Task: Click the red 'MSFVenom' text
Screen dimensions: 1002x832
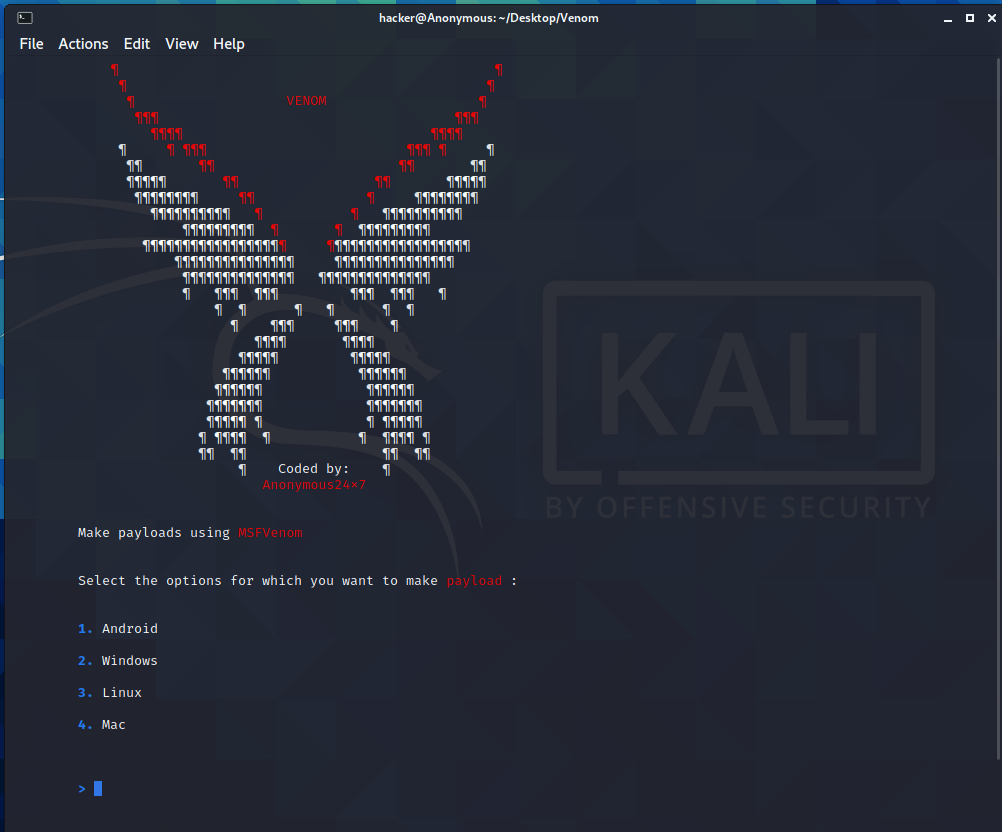Action: (270, 533)
